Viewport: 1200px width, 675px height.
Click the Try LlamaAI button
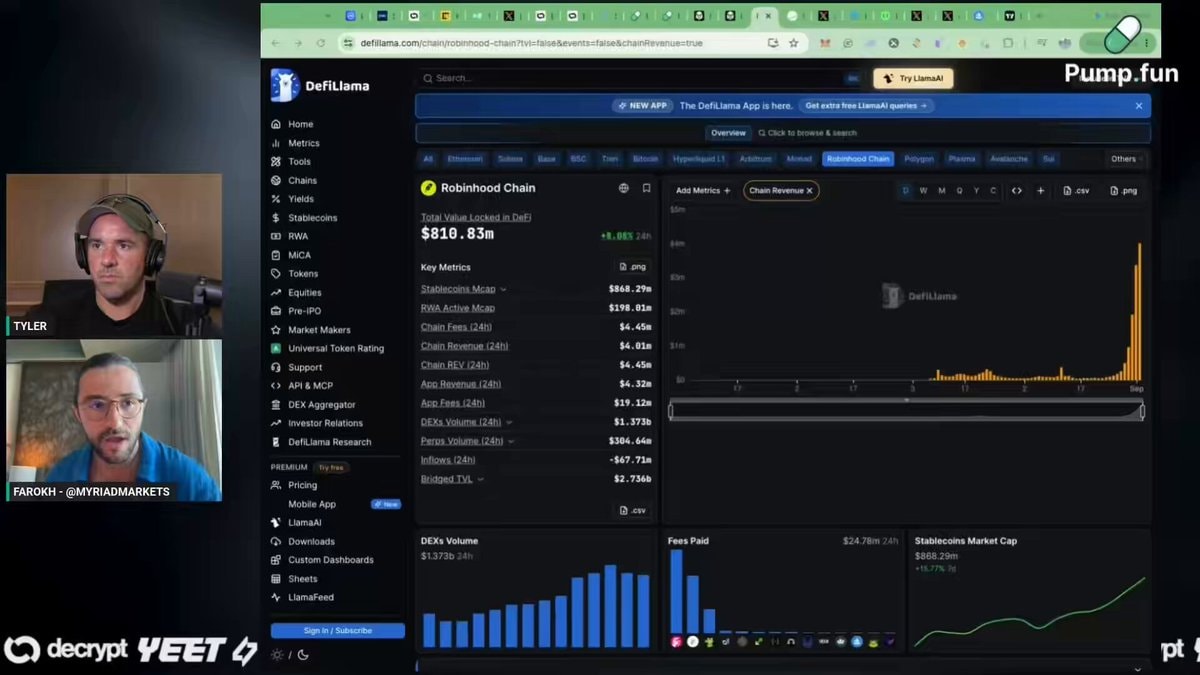pos(912,78)
